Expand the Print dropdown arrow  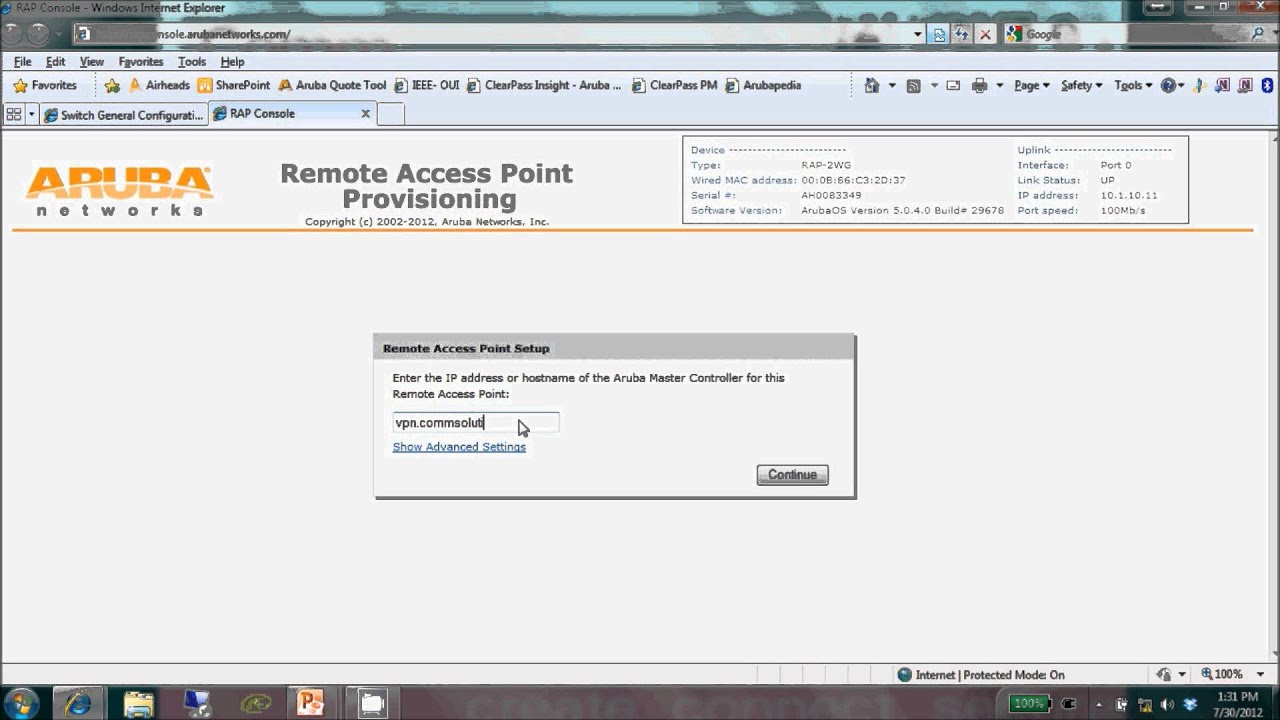999,86
